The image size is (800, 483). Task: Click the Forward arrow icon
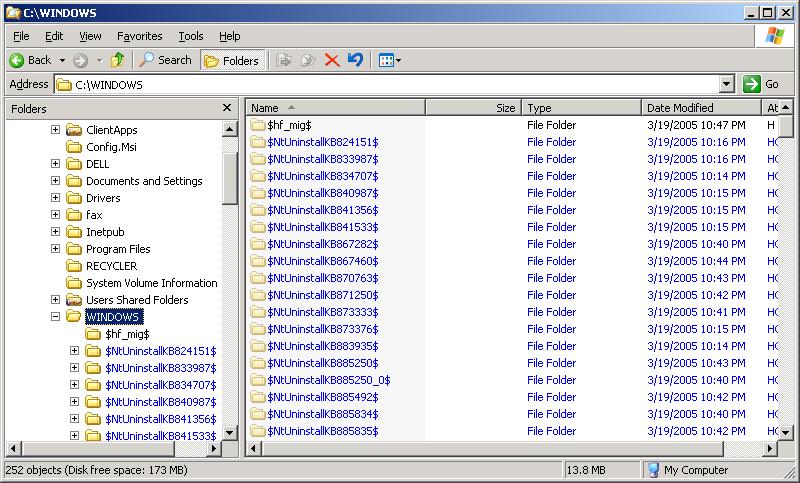coord(80,61)
